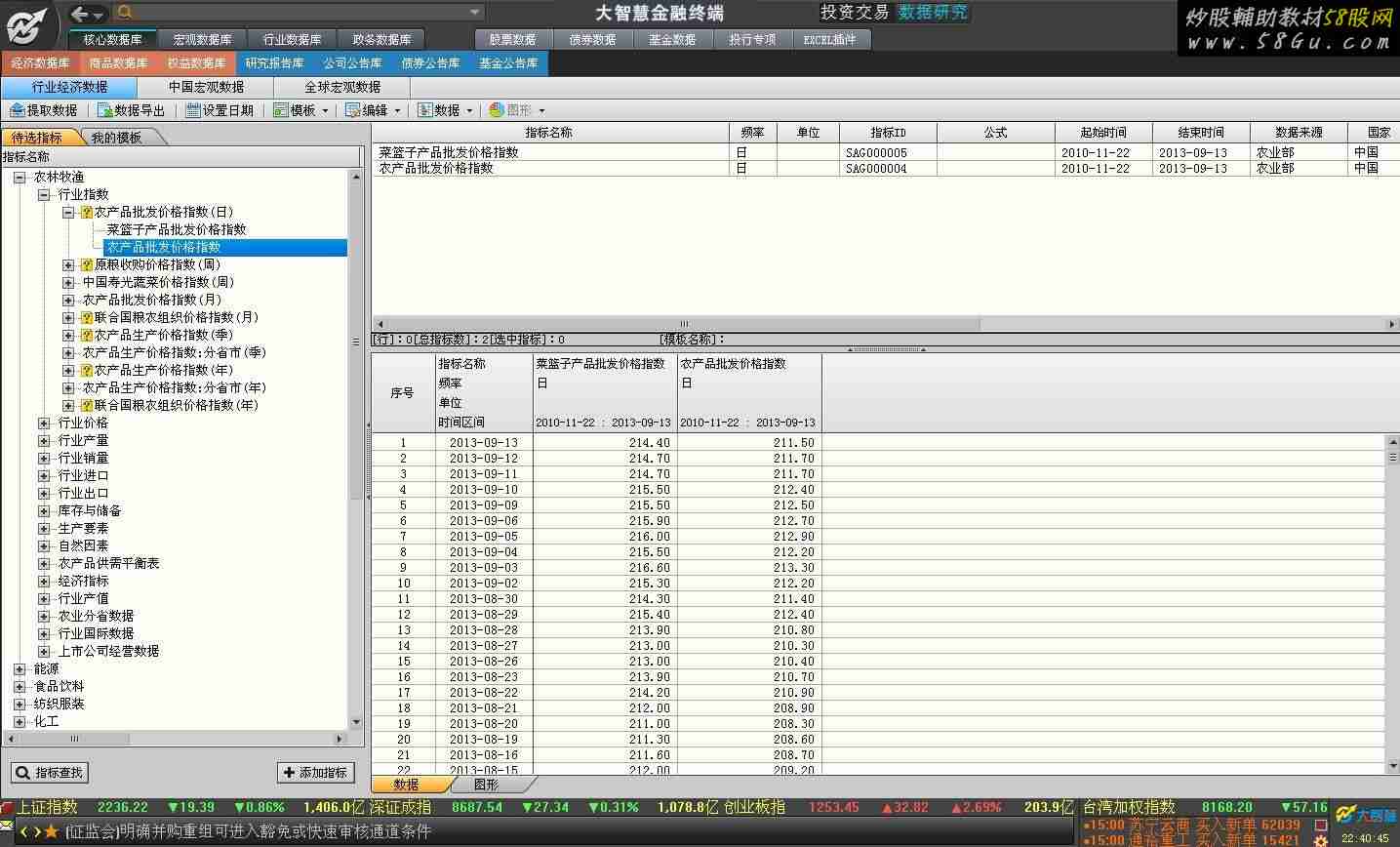Select the 全球宏观数据 tab

click(x=341, y=87)
